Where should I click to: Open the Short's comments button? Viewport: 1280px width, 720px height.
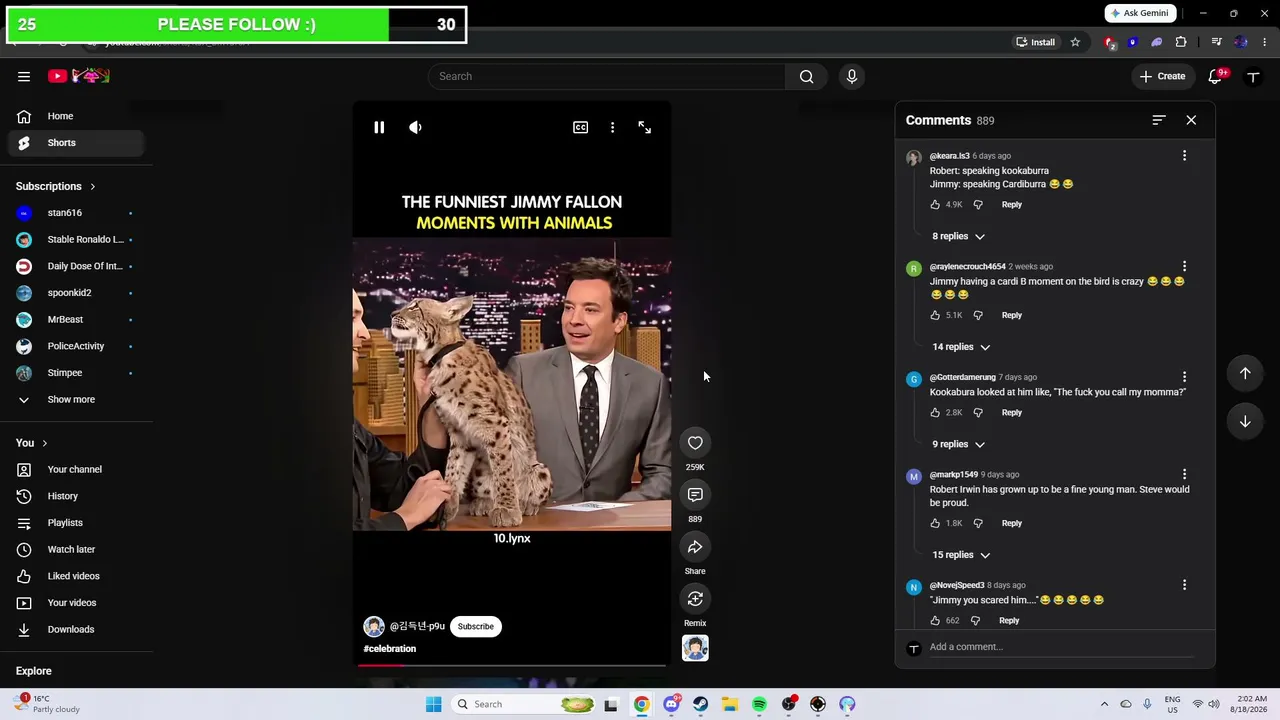click(x=695, y=495)
